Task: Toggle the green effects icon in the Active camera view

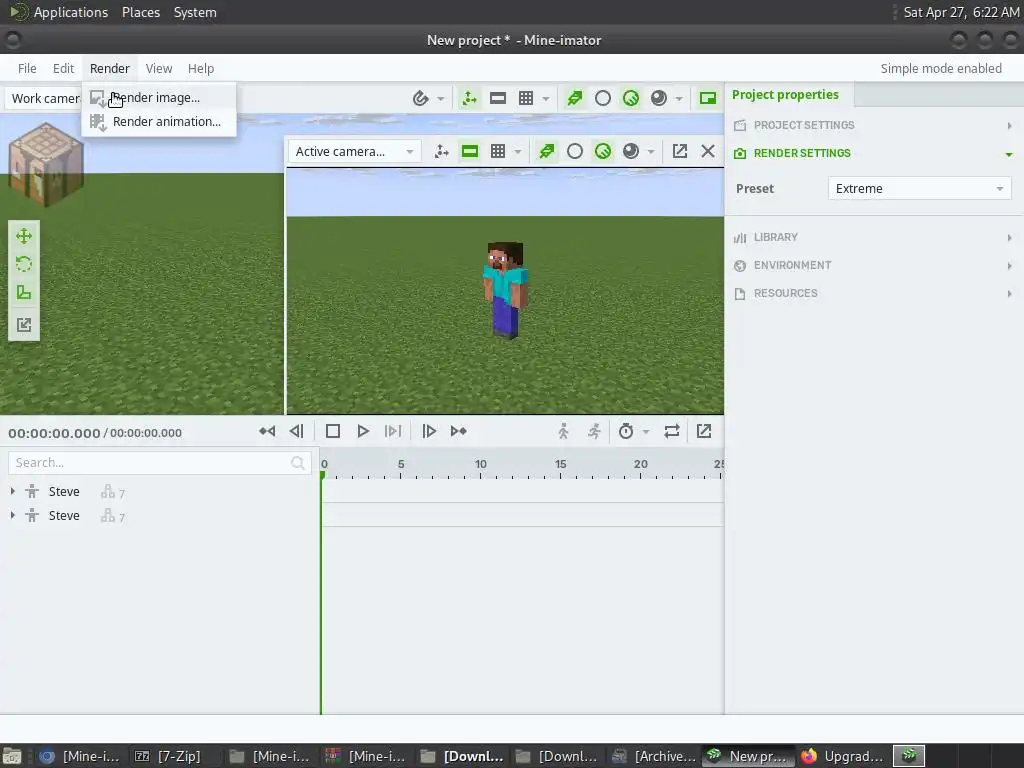Action: pyautogui.click(x=547, y=152)
